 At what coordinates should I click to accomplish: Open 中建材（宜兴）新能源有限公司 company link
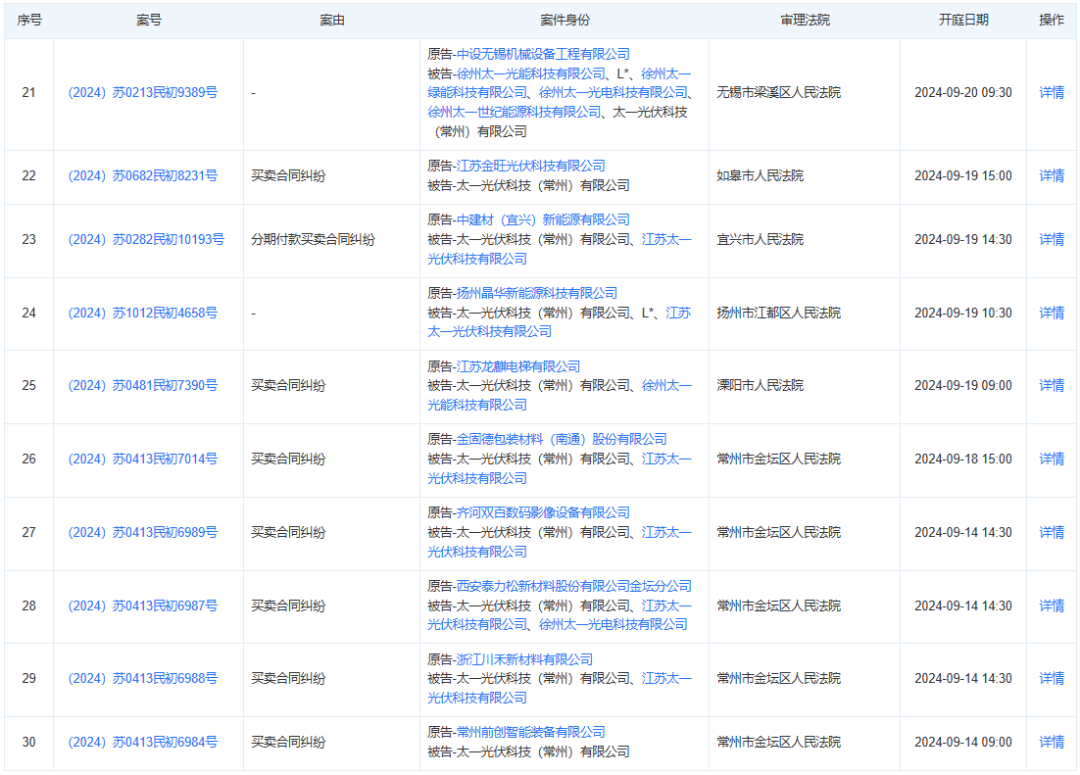coord(543,220)
